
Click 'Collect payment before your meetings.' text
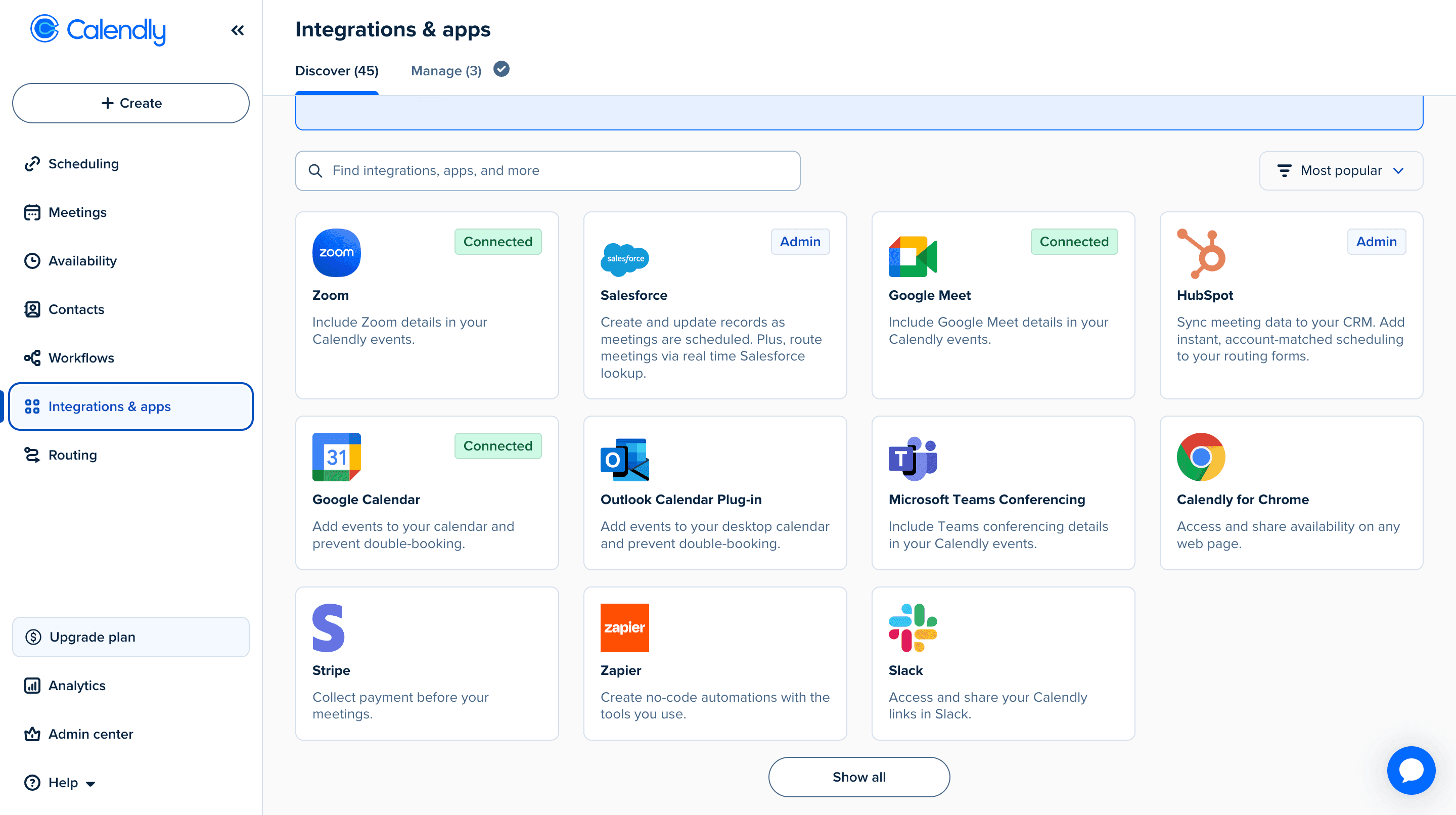[x=400, y=706]
